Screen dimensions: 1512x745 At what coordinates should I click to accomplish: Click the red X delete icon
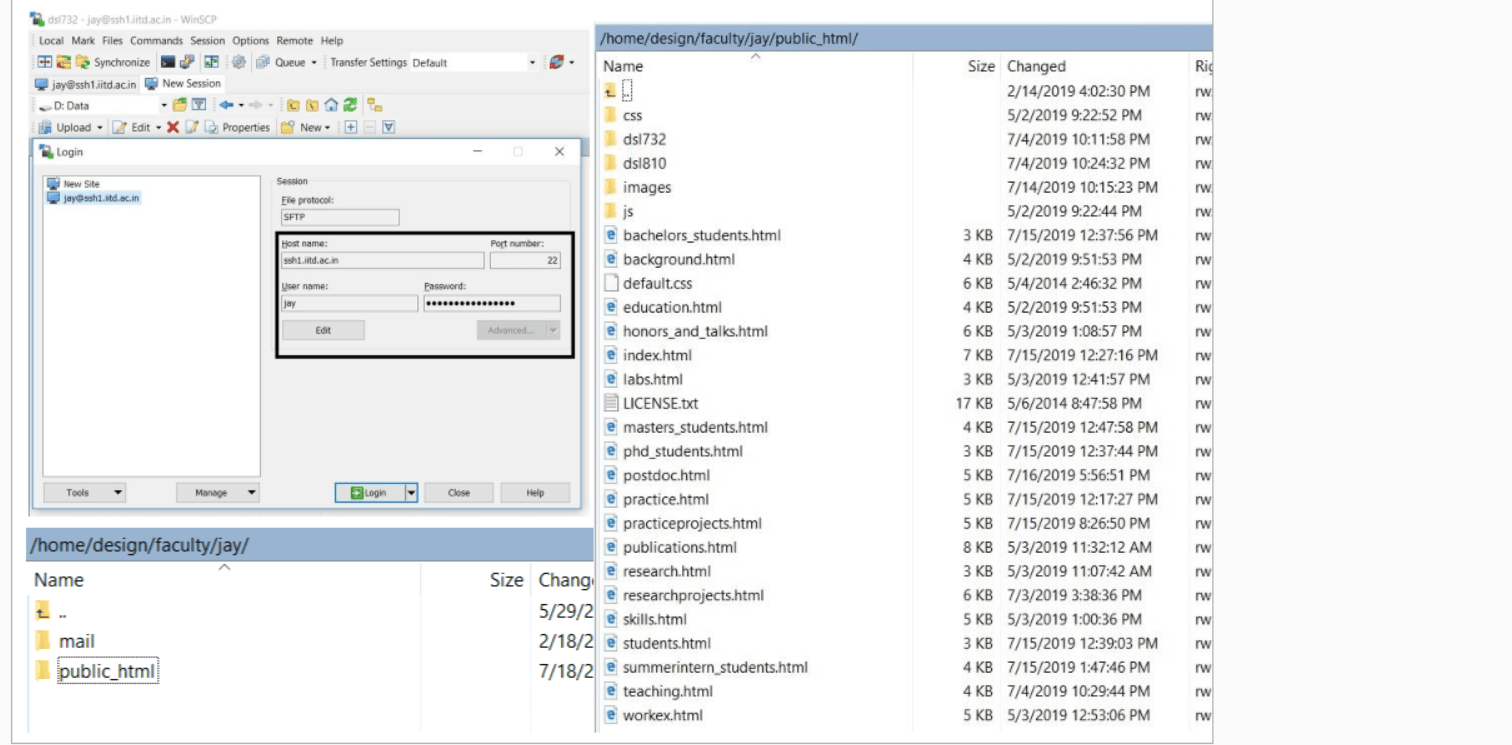click(x=173, y=128)
